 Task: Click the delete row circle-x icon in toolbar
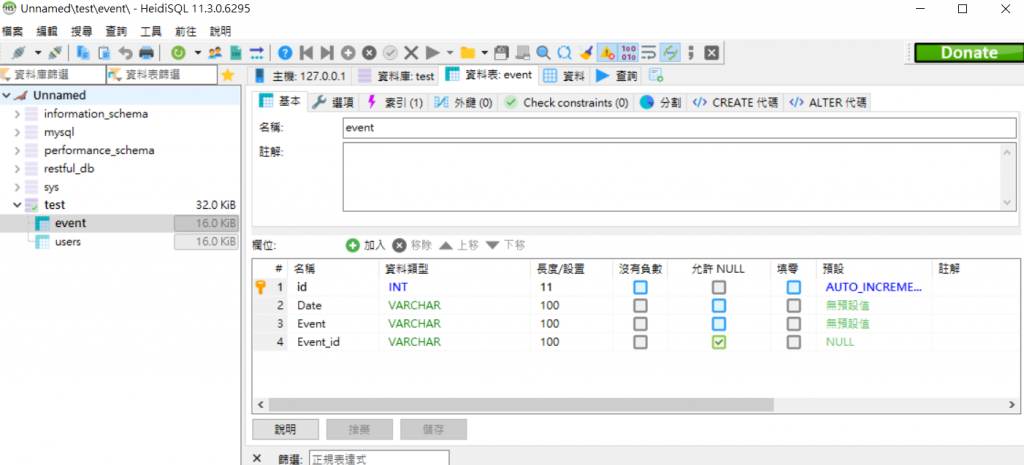point(369,52)
